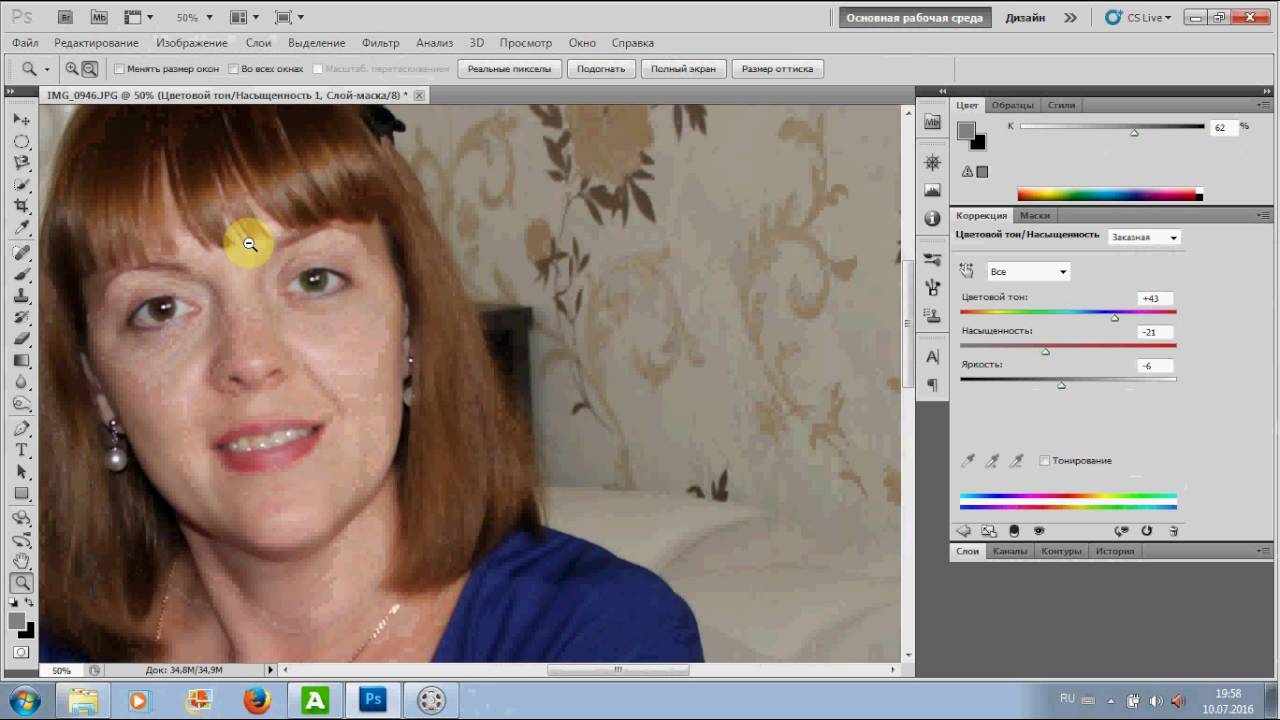Select the Eraser tool
The image size is (1280, 720).
[21, 339]
